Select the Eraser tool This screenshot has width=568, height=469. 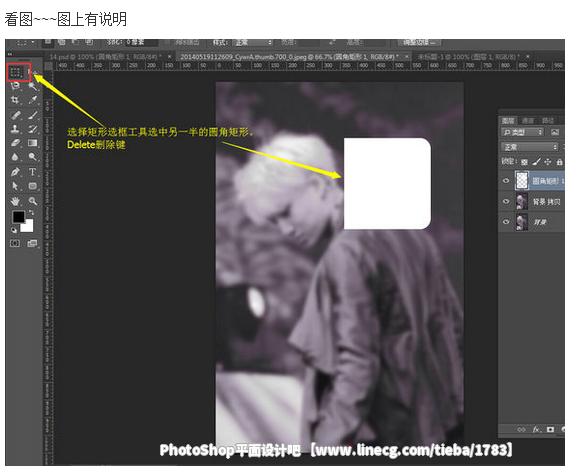coord(15,143)
